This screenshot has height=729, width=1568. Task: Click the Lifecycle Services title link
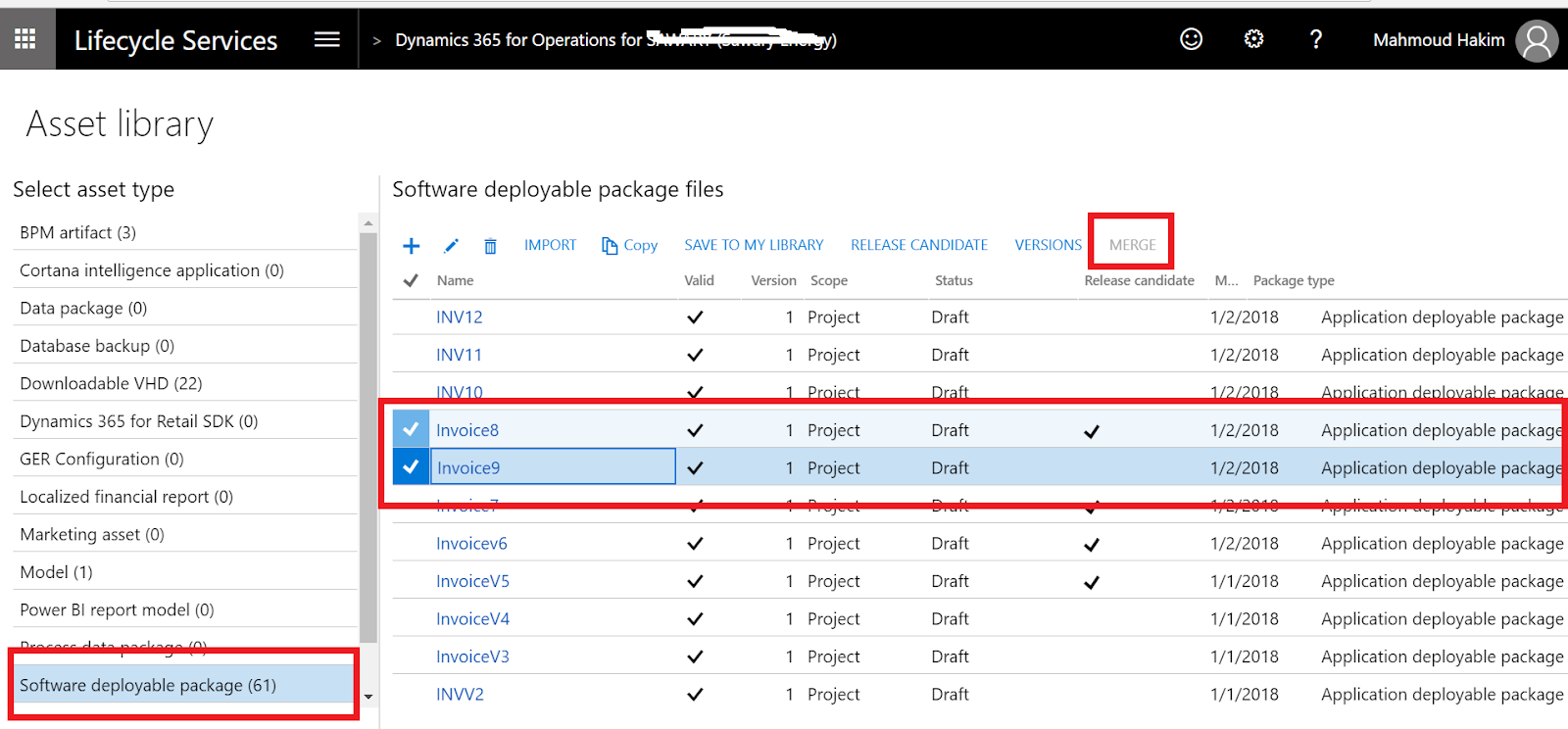click(x=176, y=40)
